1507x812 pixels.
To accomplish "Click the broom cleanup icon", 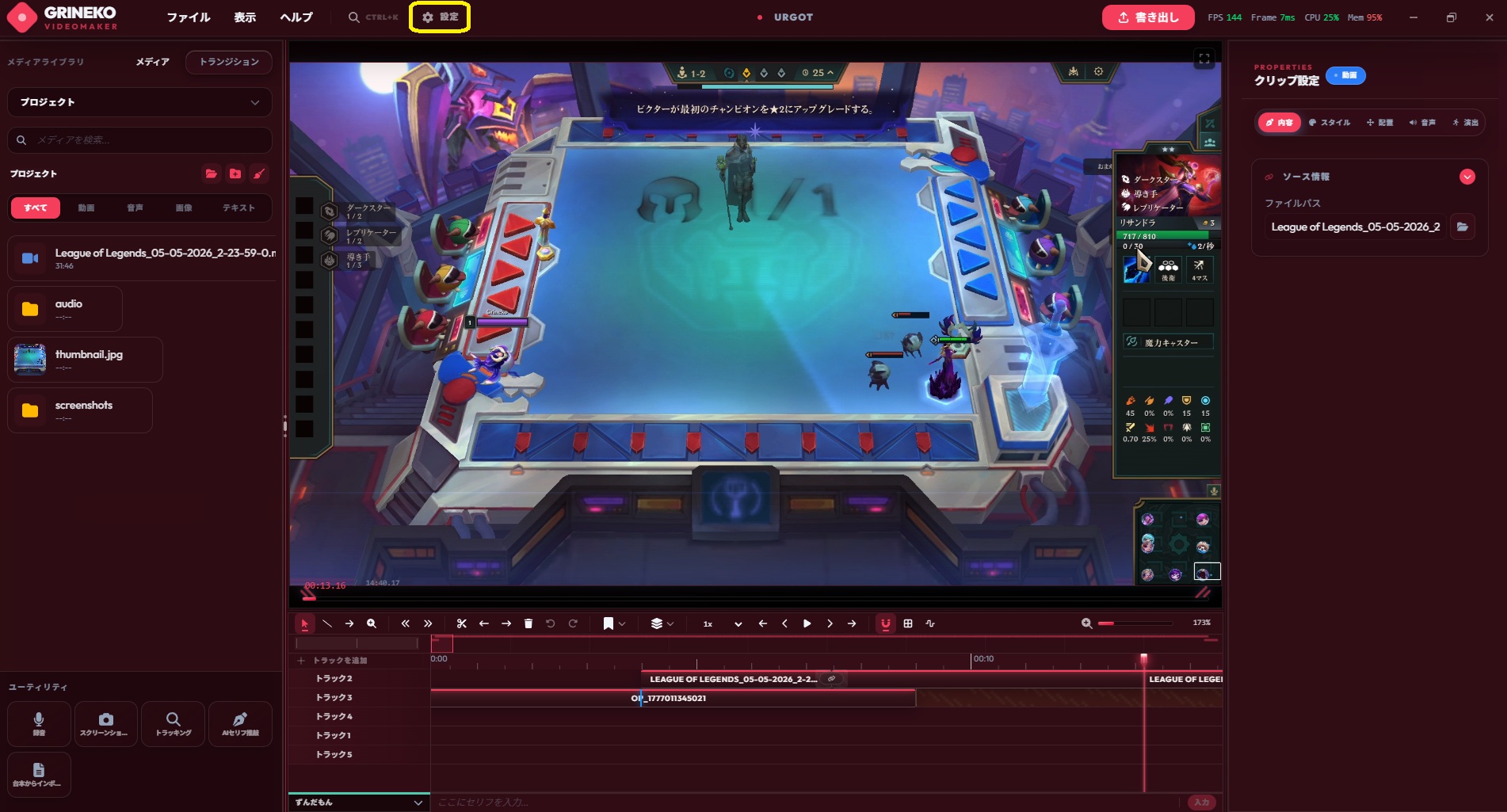I will (x=259, y=174).
